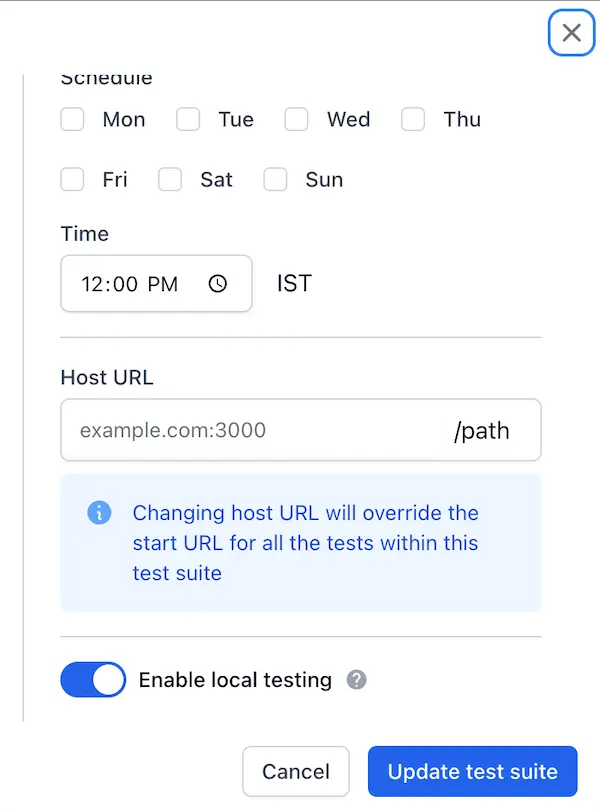
Task: Check the Mon schedule checkbox
Action: click(72, 120)
